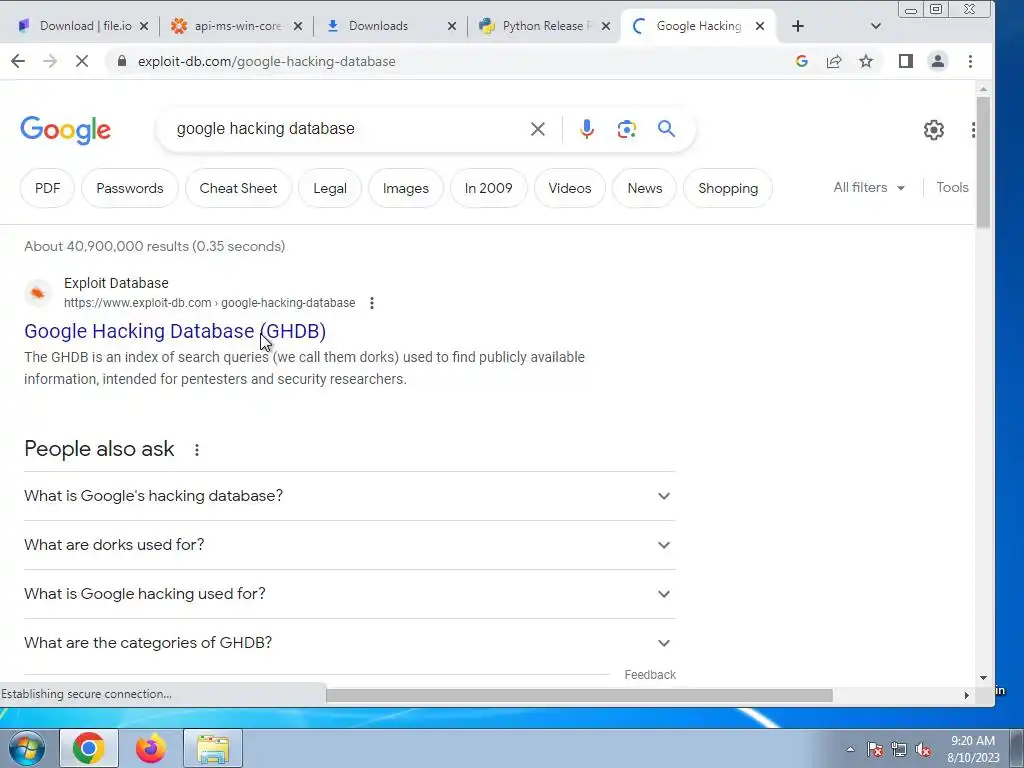The image size is (1024, 768).
Task: Switch to Images results
Action: (406, 188)
